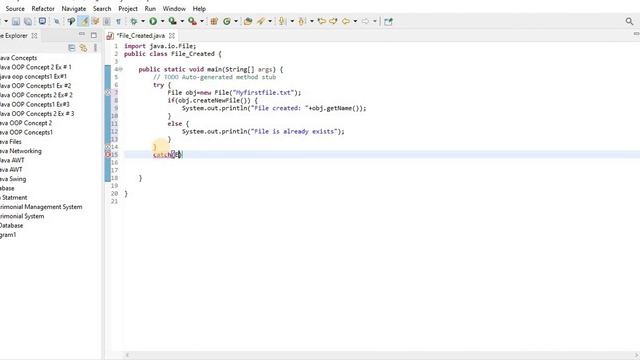640x360 pixels.
Task: Go to previous annotation icon
Action: pyautogui.click(x=302, y=21)
